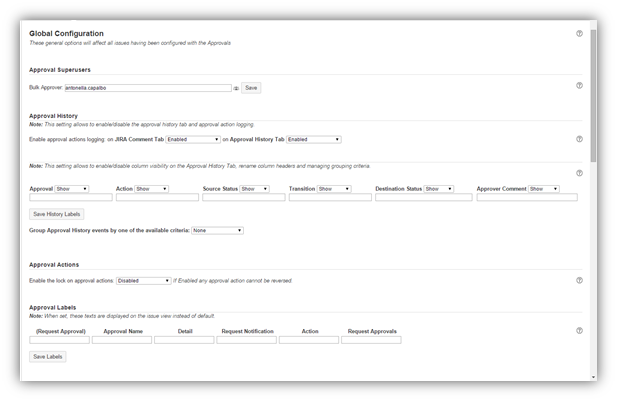Click help icon in Approval Actions section

(x=580, y=280)
